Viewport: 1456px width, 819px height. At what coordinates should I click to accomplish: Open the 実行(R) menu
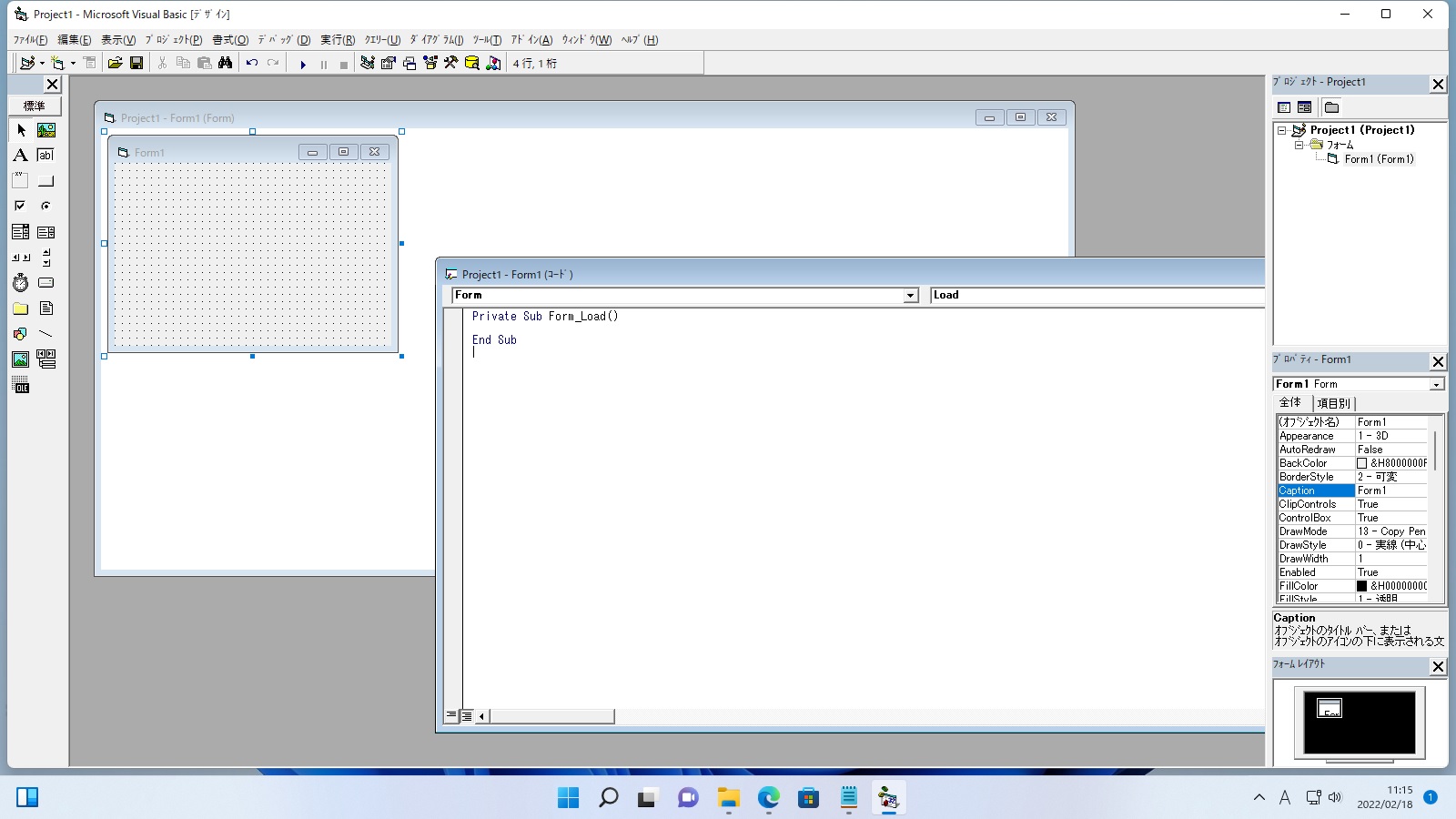click(338, 40)
